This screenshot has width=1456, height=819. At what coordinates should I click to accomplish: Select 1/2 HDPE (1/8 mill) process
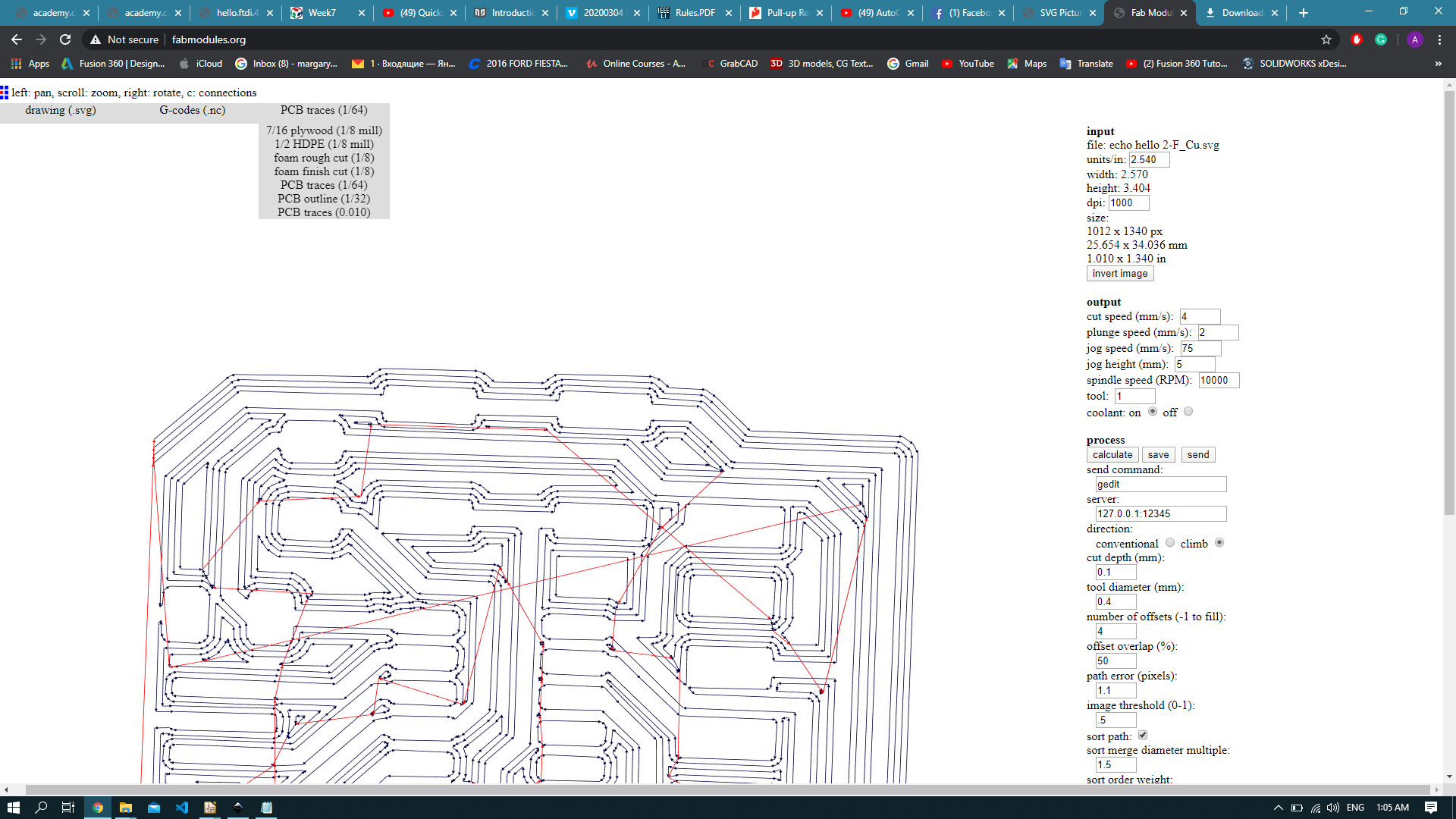click(324, 144)
